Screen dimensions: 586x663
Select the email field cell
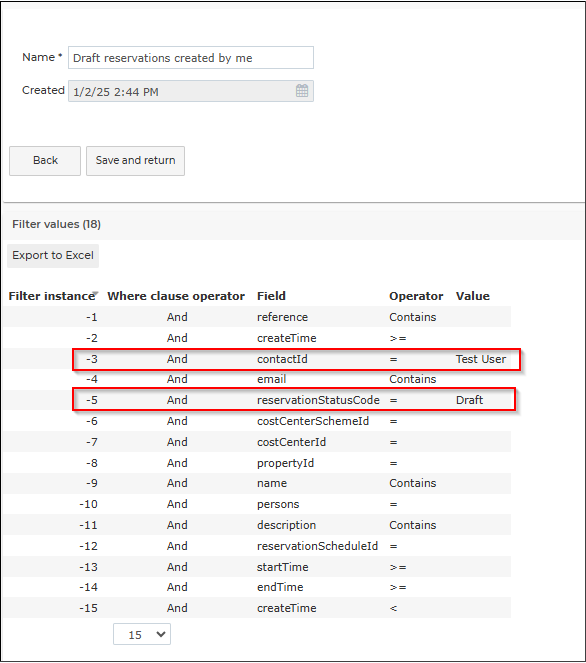pyautogui.click(x=271, y=379)
